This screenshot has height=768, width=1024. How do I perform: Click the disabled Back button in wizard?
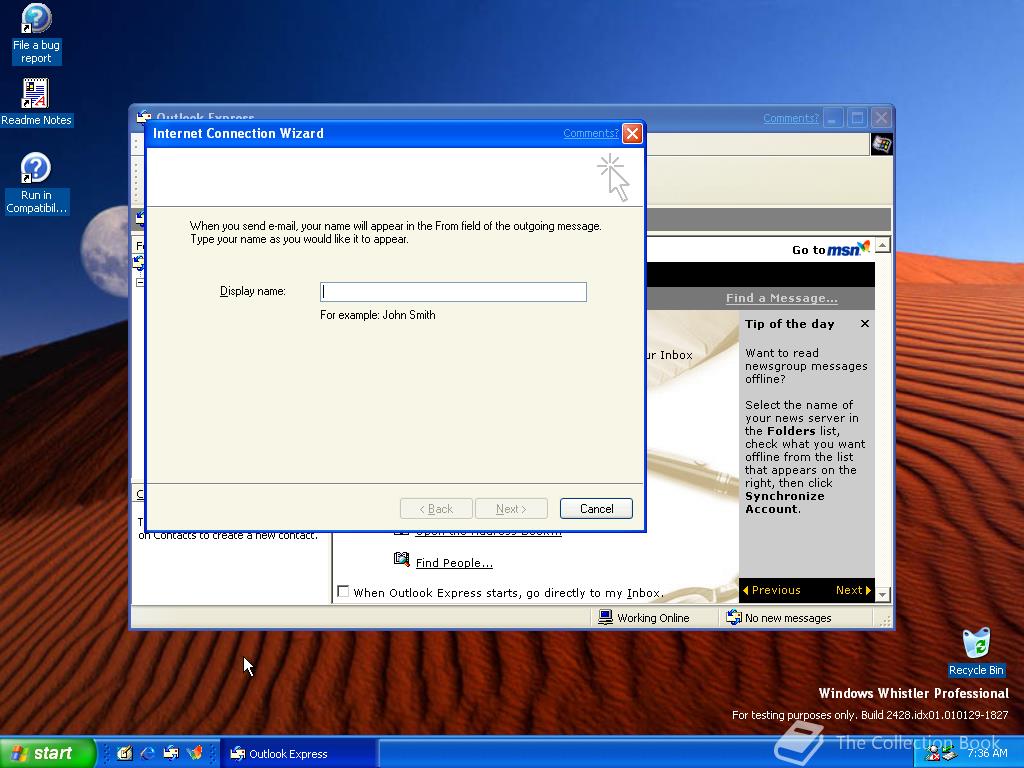[x=436, y=509]
